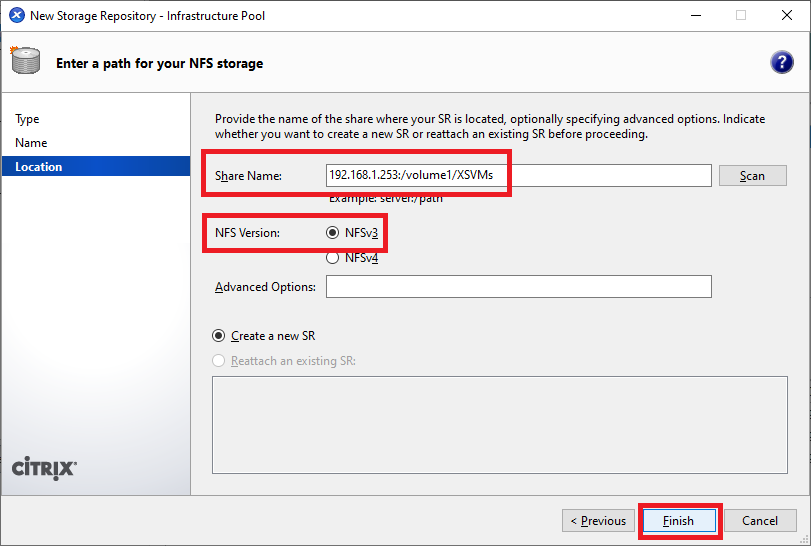811x546 pixels.
Task: Cancel the storage repository wizard
Action: pyautogui.click(x=760, y=521)
